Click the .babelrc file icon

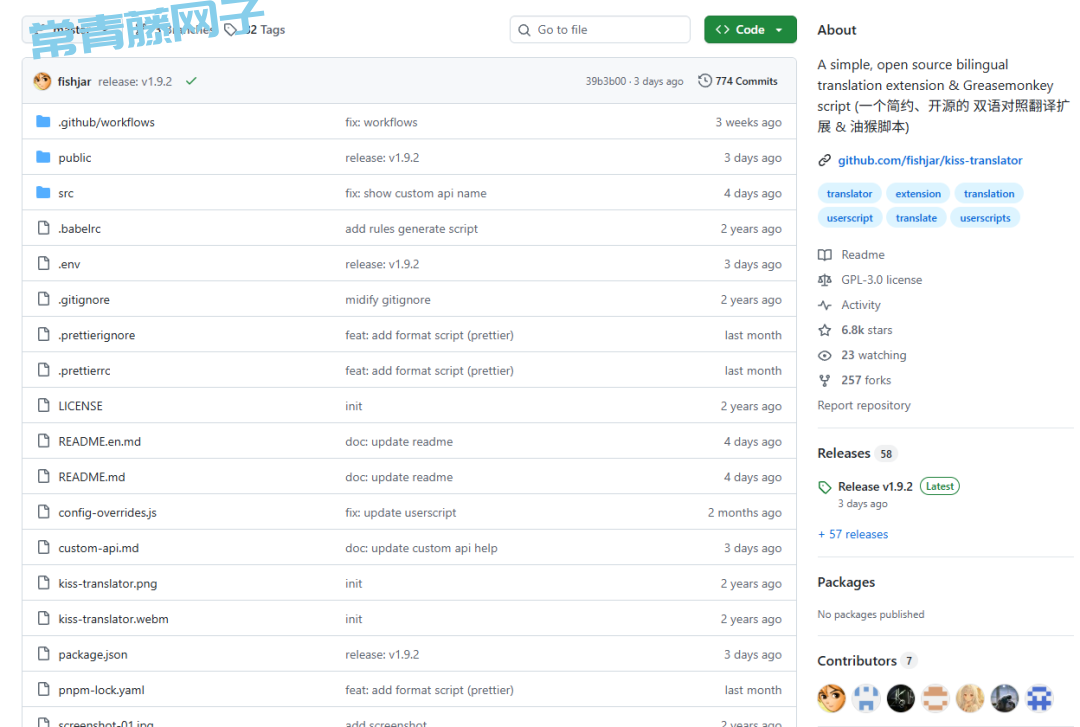point(43,228)
